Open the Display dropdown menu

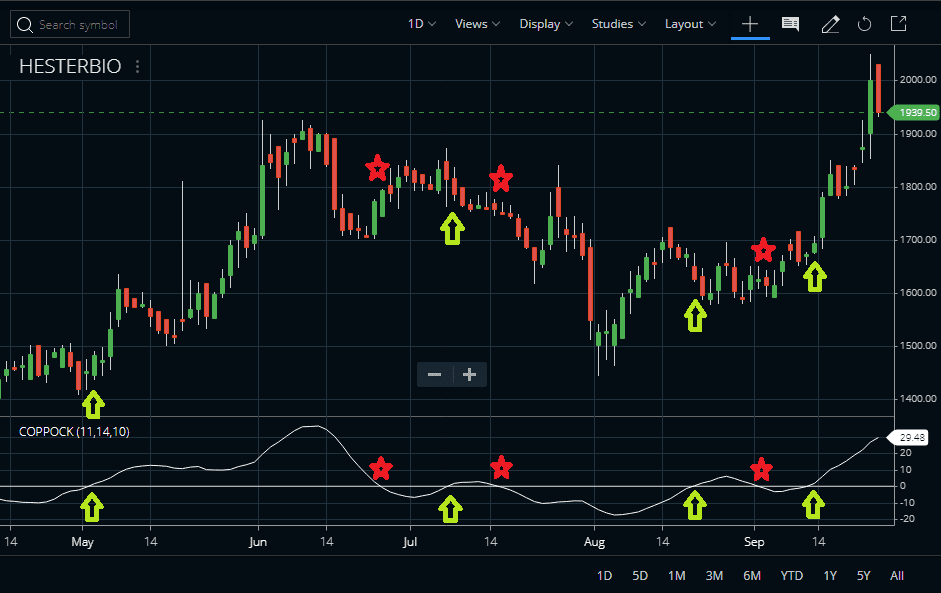[x=546, y=24]
